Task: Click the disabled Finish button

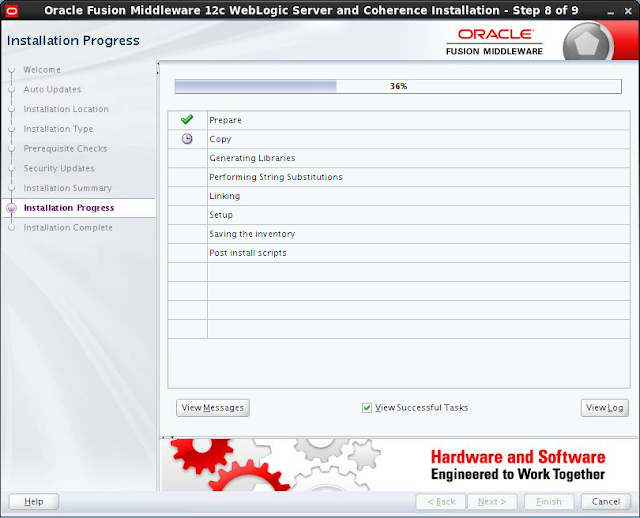Action: click(549, 502)
